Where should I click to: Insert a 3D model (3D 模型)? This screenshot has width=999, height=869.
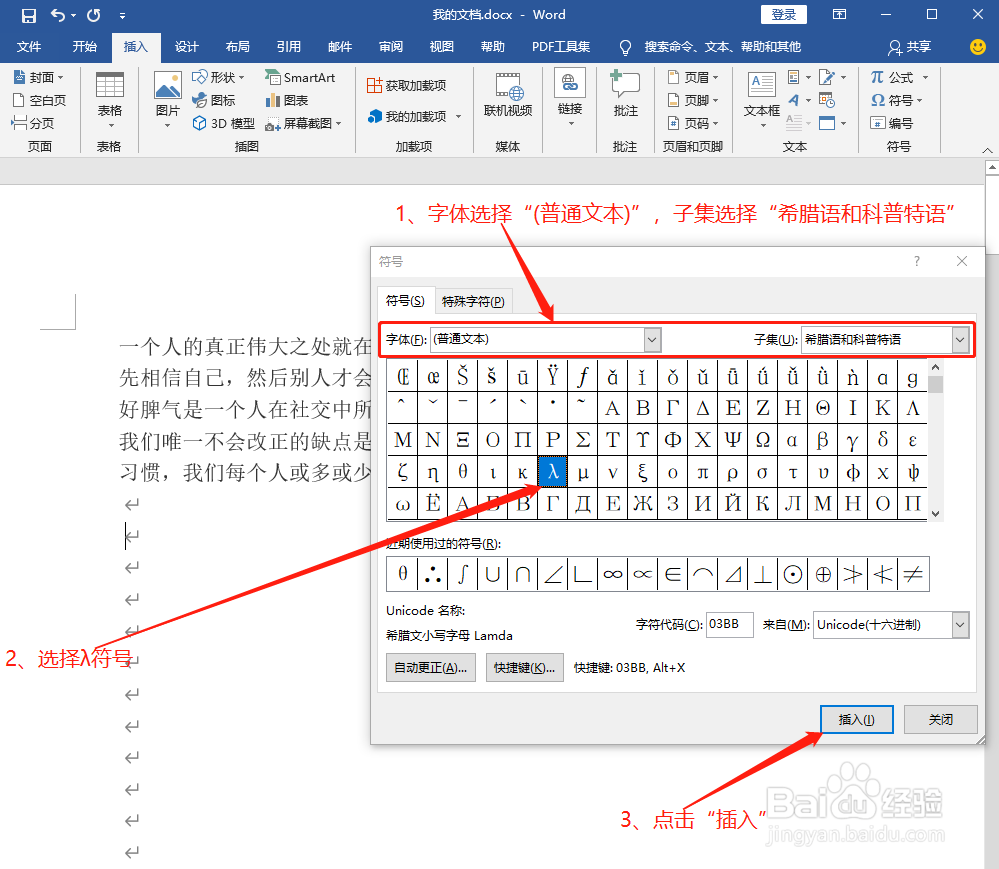(224, 123)
